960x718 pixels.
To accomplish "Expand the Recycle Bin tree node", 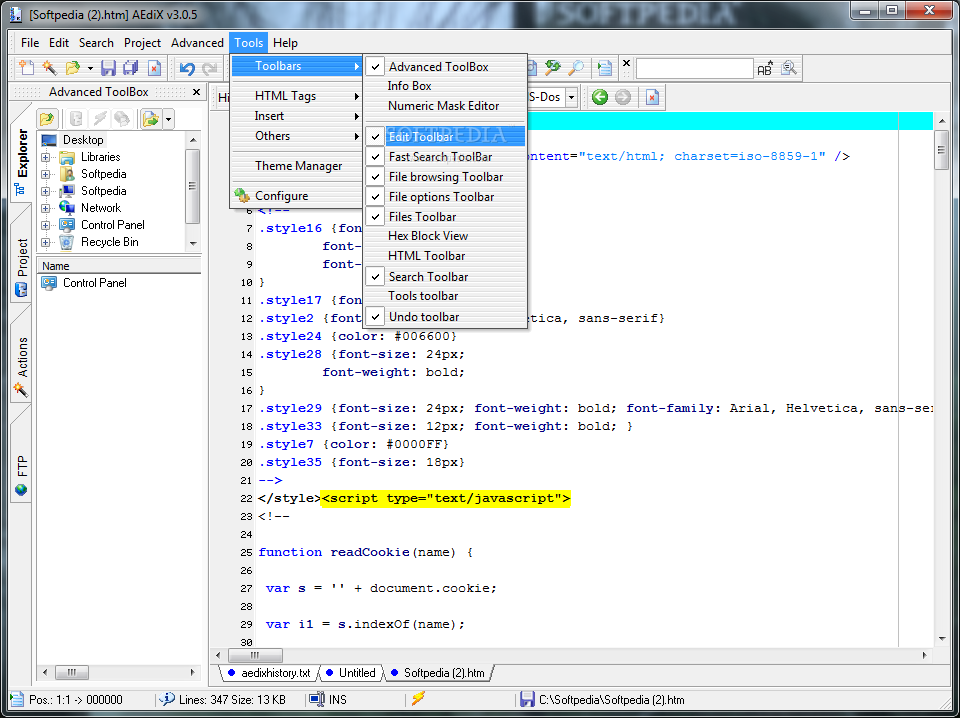I will coord(45,242).
